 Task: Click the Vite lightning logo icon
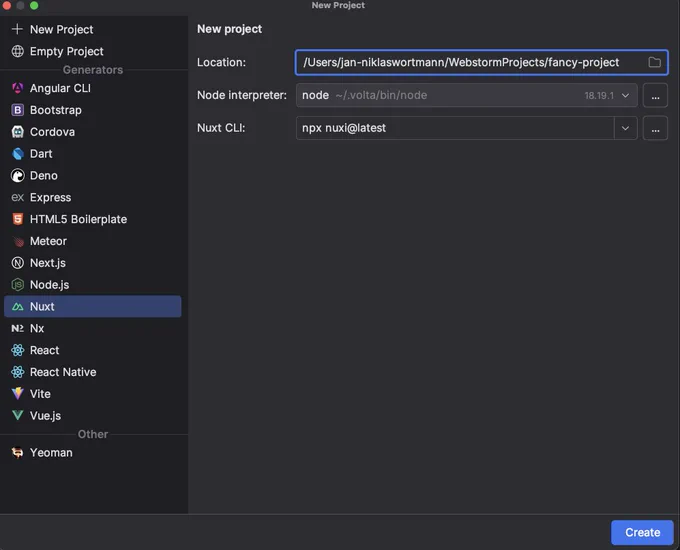tap(17, 393)
